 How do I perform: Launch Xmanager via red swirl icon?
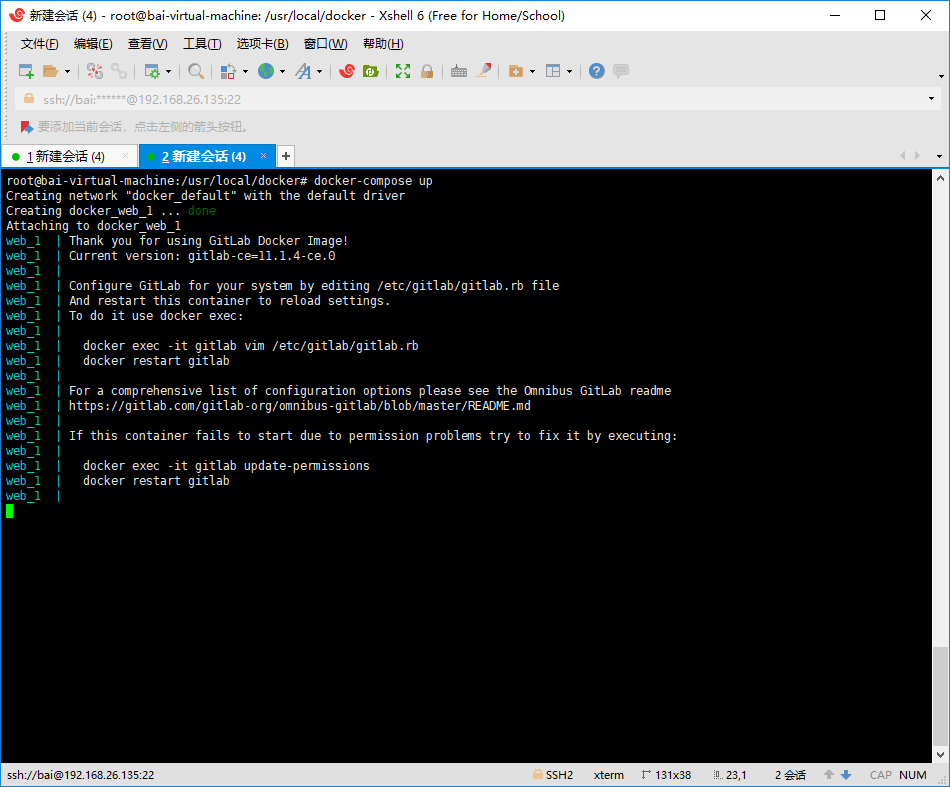tap(347, 71)
